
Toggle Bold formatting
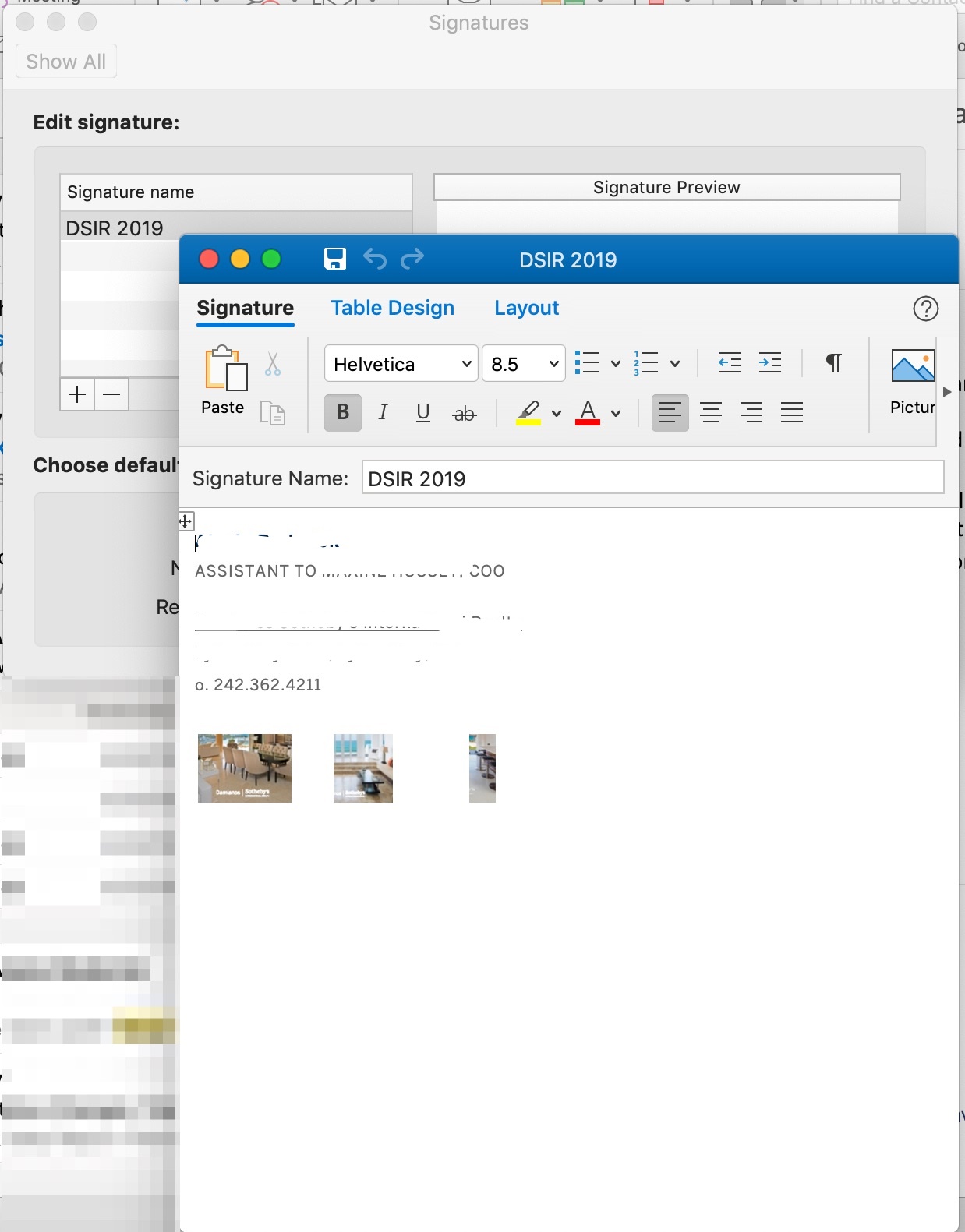click(343, 412)
